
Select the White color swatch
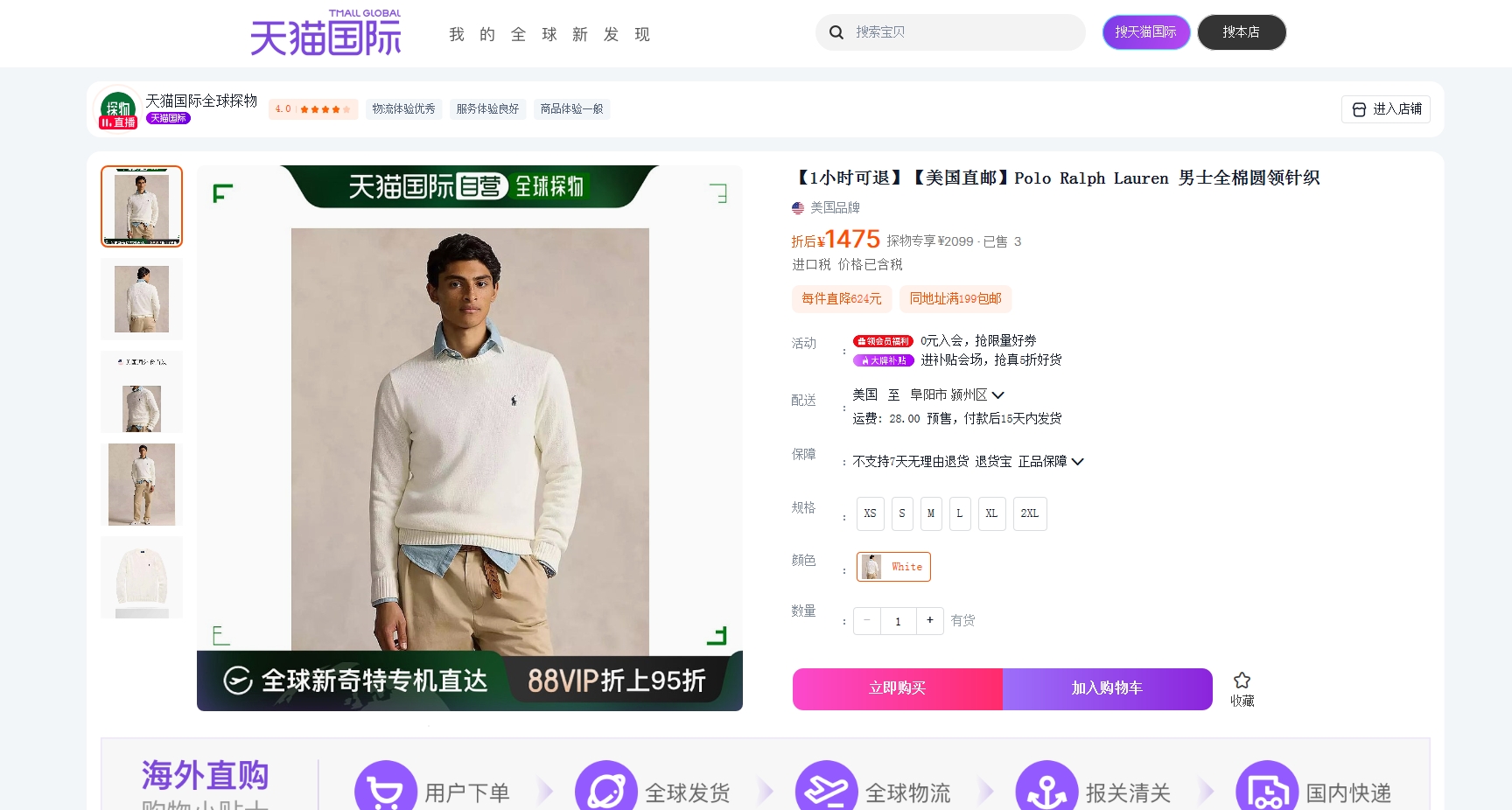coord(893,567)
